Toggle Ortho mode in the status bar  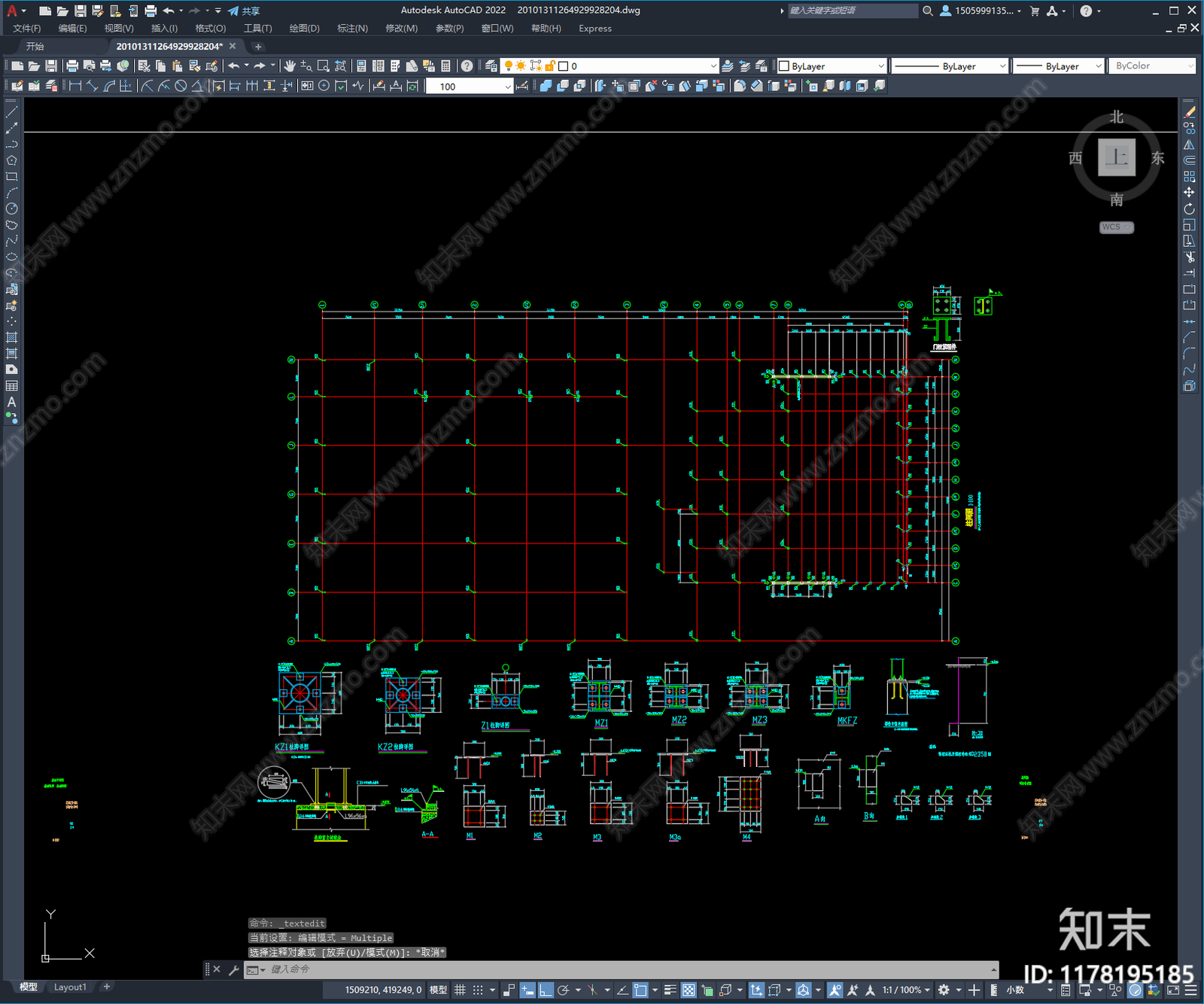click(546, 990)
